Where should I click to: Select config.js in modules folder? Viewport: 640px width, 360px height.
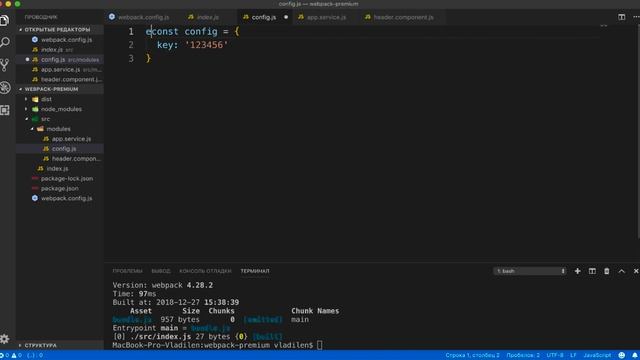tap(60, 149)
